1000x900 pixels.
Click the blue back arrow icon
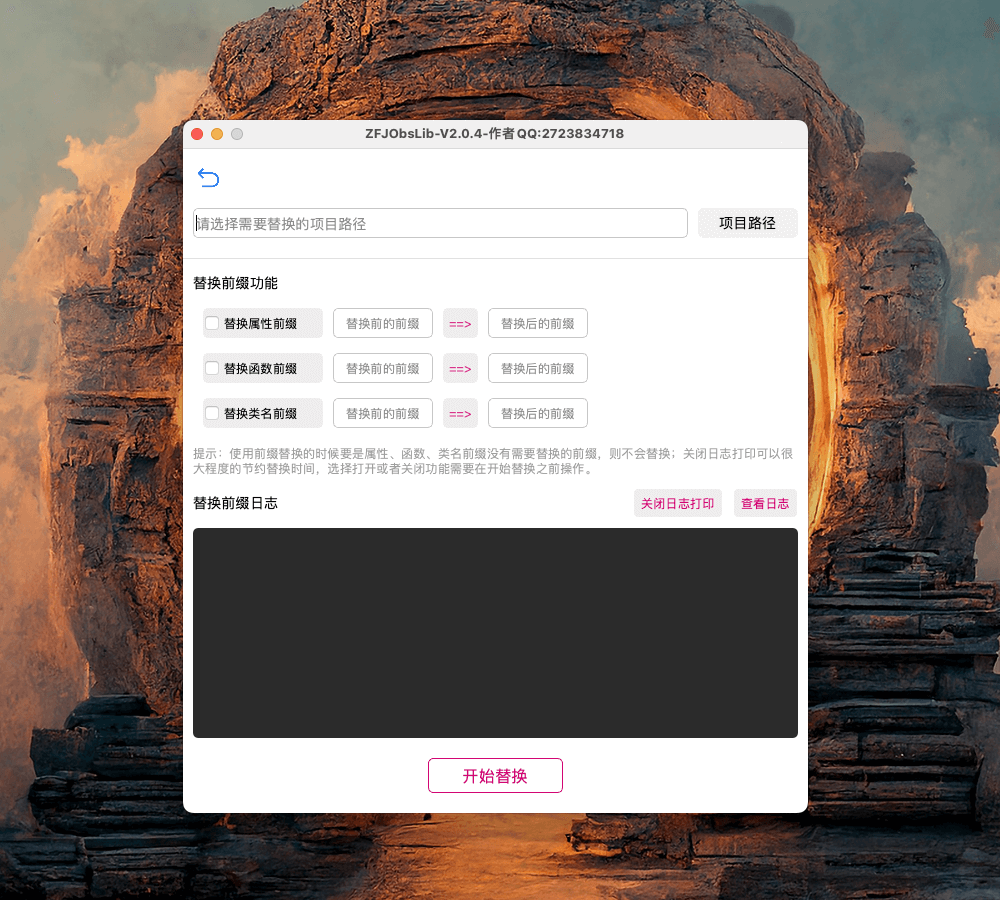tap(209, 177)
